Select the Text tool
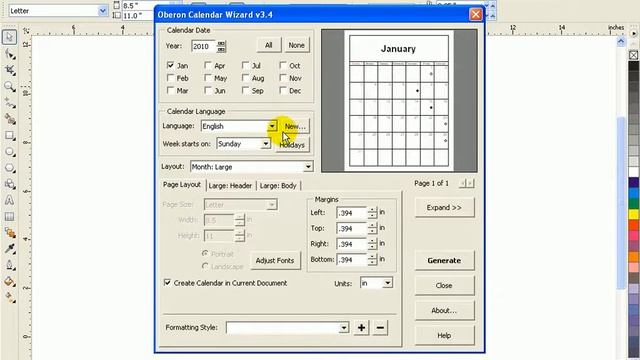Viewport: 640px width, 360px height. coord(9,200)
